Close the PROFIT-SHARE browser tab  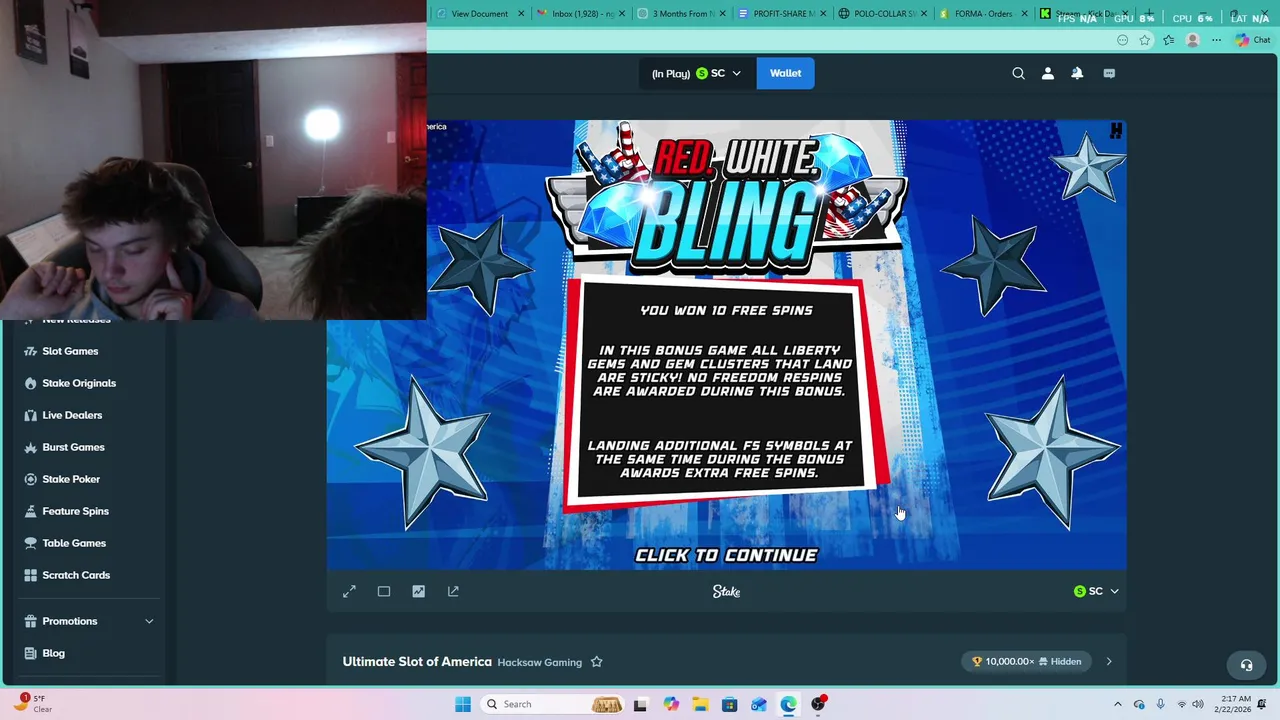tap(823, 14)
